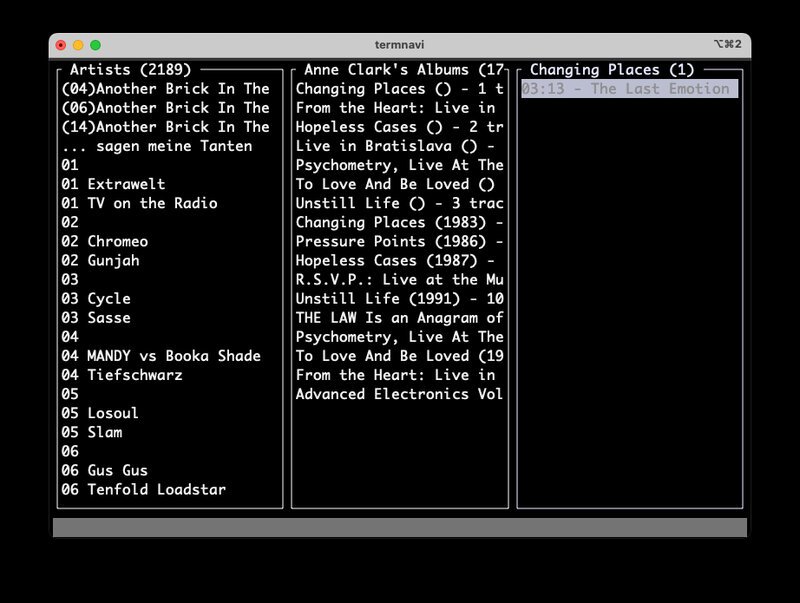This screenshot has width=800, height=603.
Task: Select the 02 Gunjah artist
Action: (101, 261)
